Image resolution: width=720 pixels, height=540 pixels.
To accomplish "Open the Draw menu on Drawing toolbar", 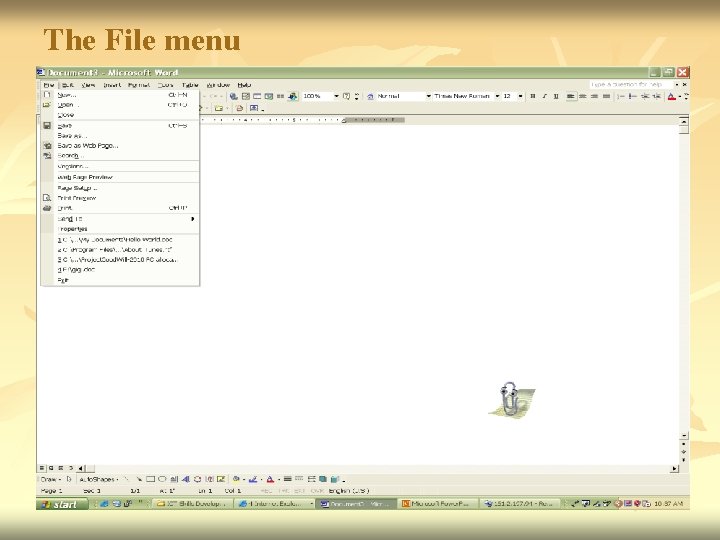I will tap(50, 479).
